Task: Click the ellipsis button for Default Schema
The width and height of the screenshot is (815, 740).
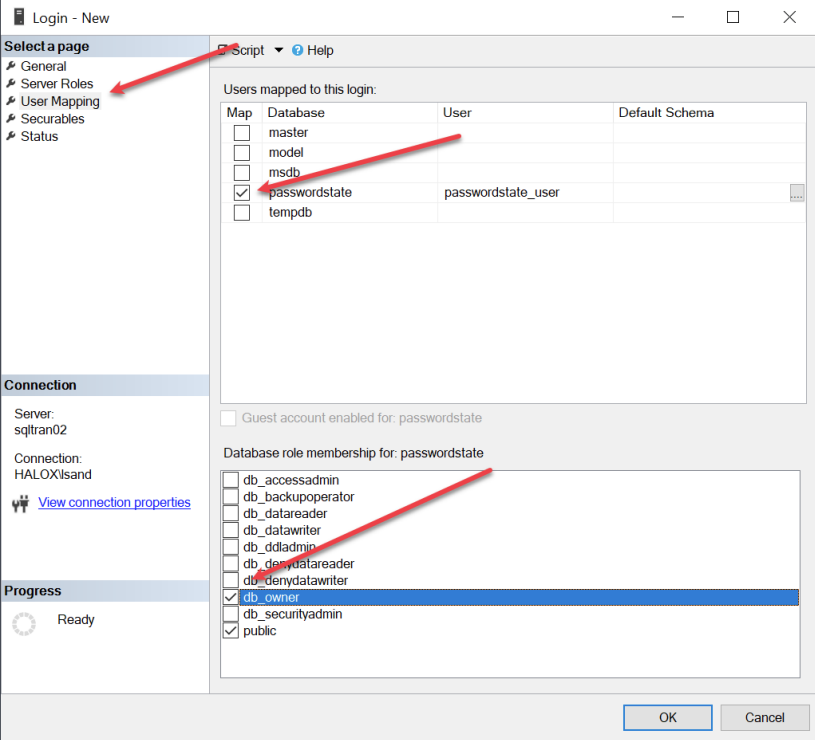Action: [x=797, y=193]
